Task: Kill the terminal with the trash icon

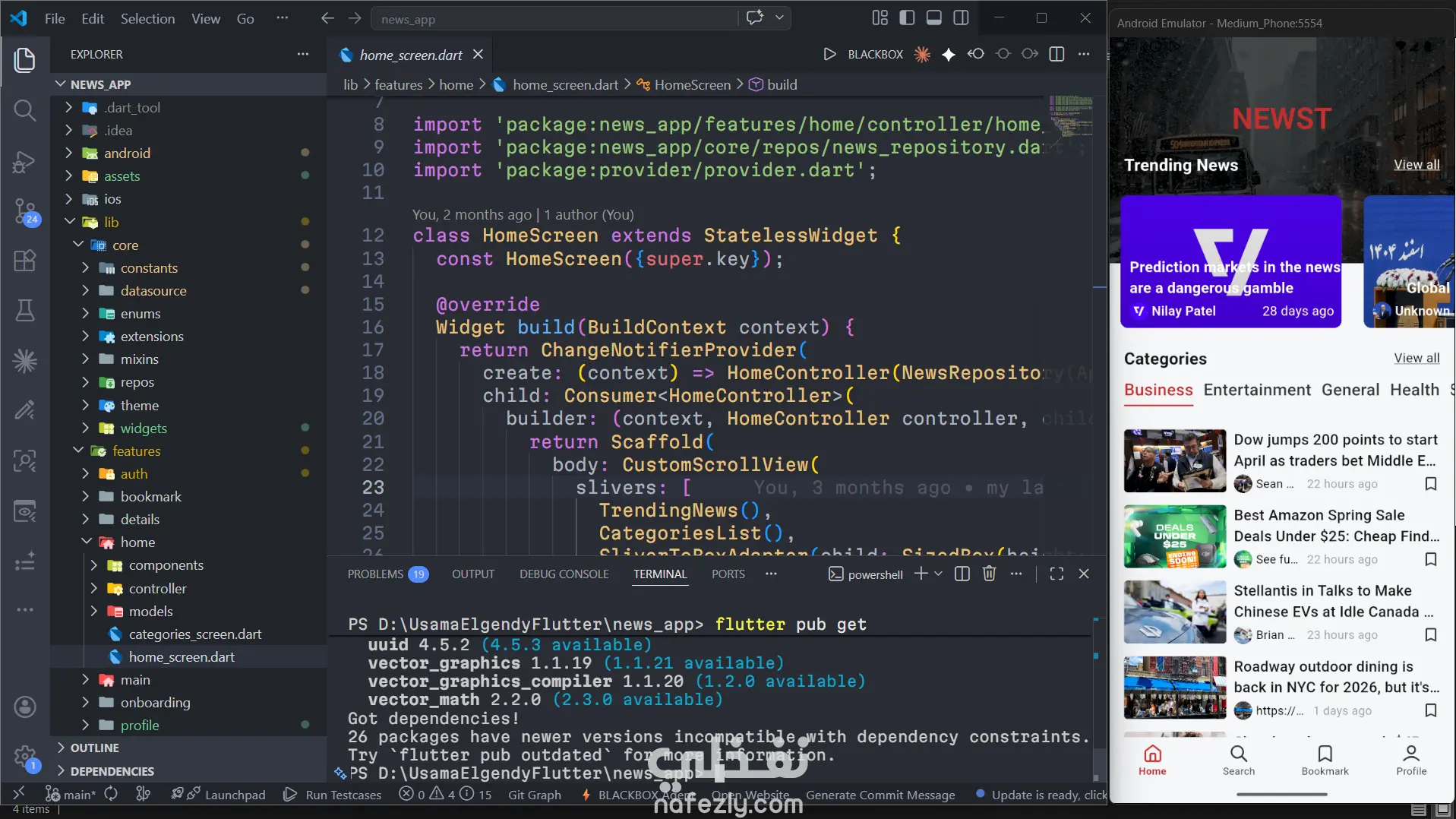Action: (x=989, y=574)
